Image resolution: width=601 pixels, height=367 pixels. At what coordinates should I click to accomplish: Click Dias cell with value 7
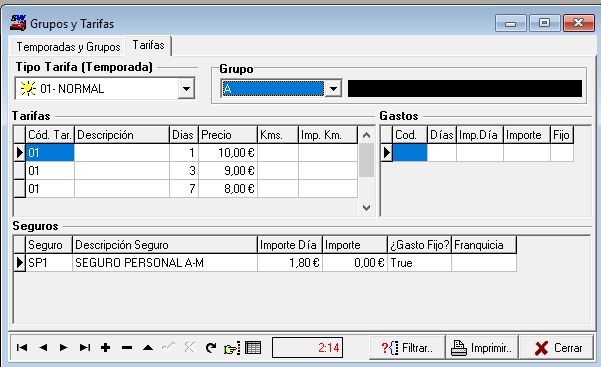point(184,189)
